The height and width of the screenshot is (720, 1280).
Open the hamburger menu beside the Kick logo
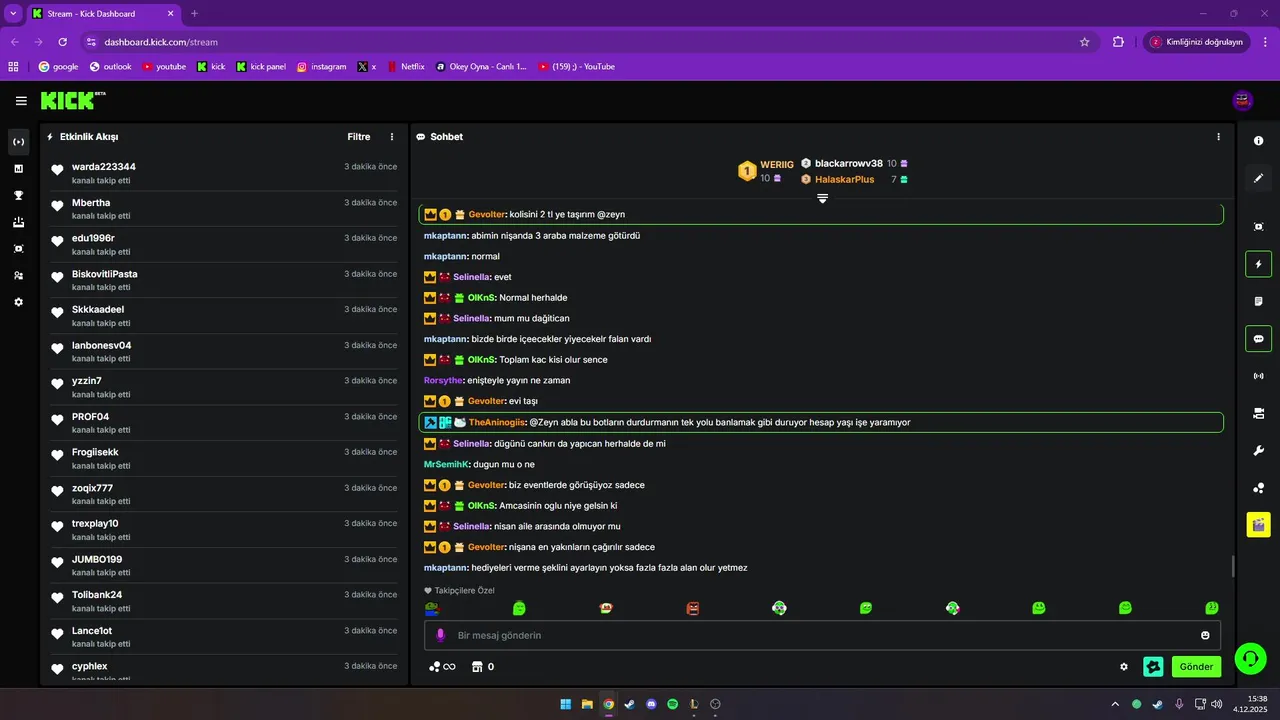(21, 101)
